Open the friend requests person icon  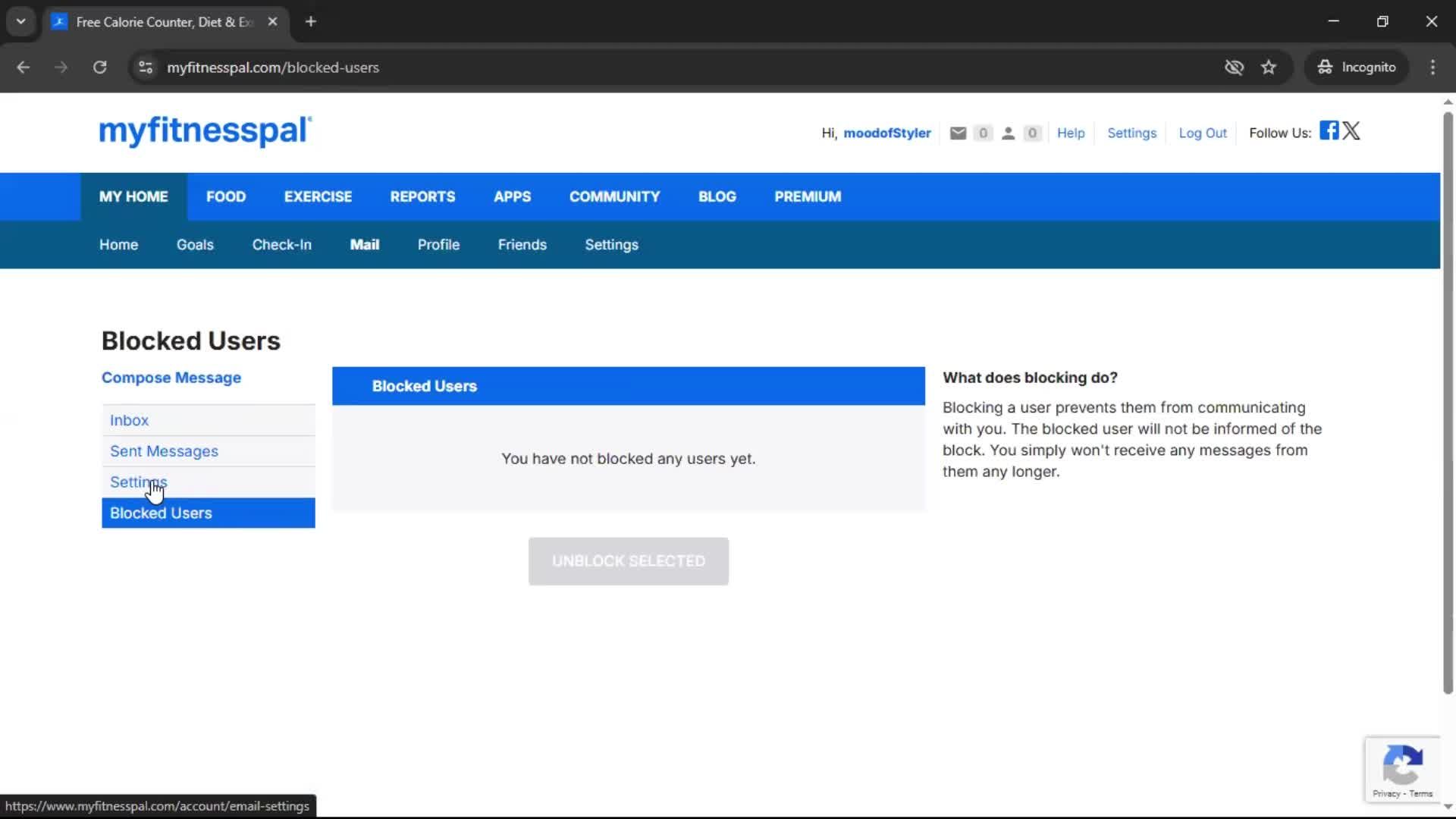[x=1008, y=133]
